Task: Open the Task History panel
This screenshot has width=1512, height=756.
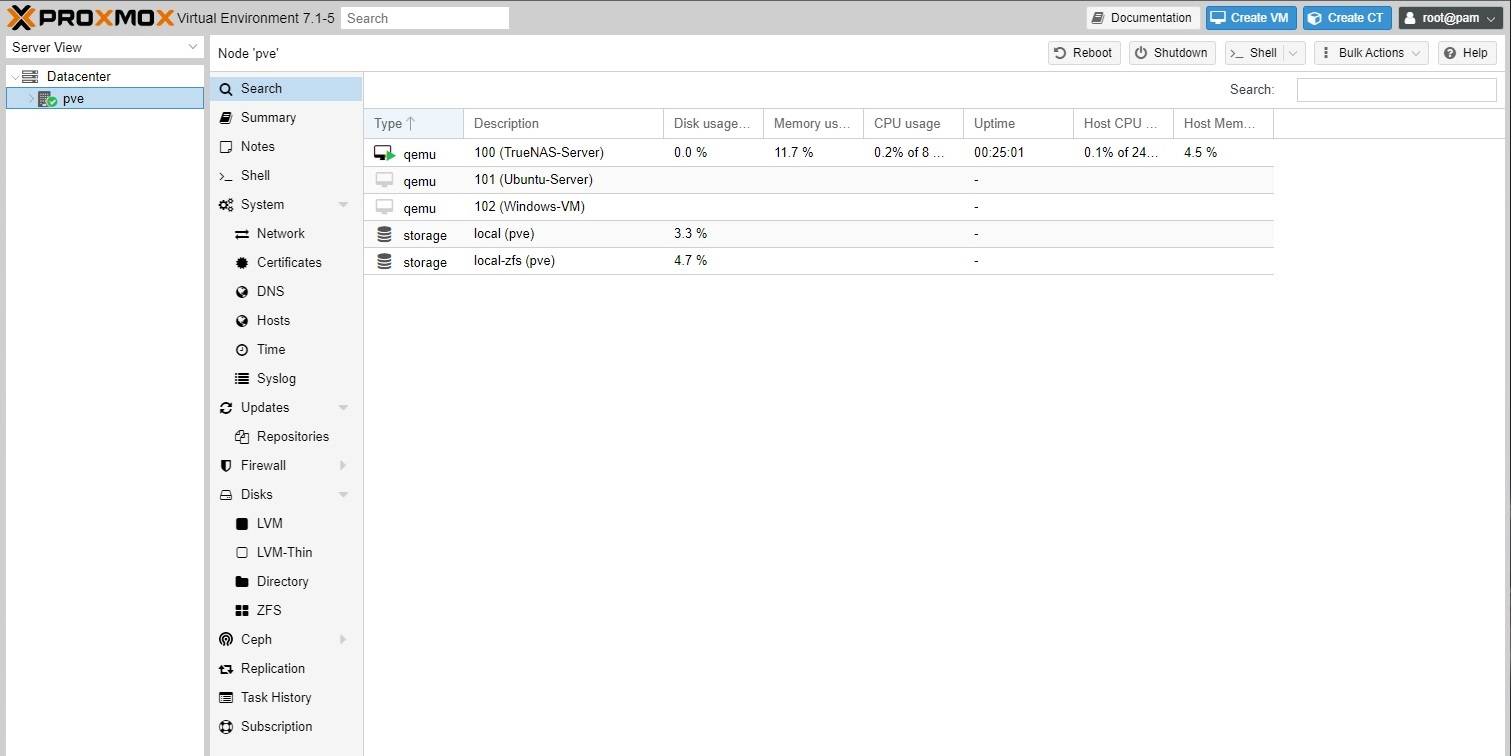Action: point(275,697)
